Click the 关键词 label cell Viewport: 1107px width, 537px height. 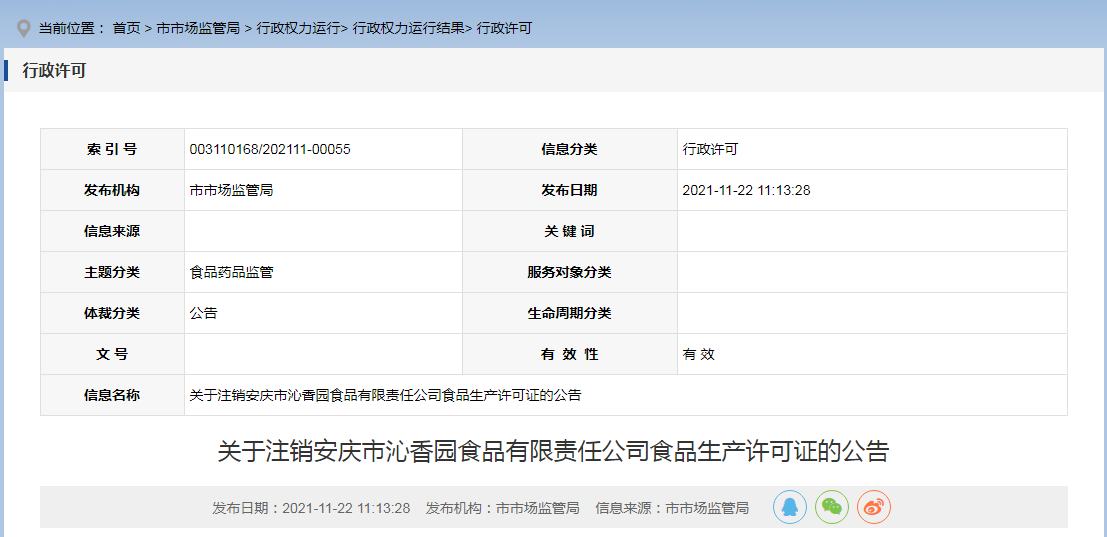tap(570, 231)
